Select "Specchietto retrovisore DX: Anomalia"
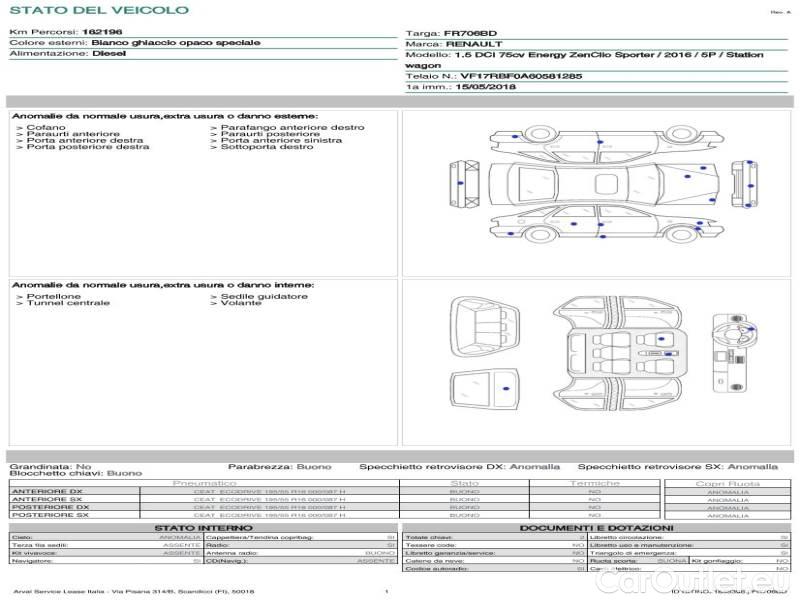The width and height of the screenshot is (800, 600). click(x=459, y=467)
